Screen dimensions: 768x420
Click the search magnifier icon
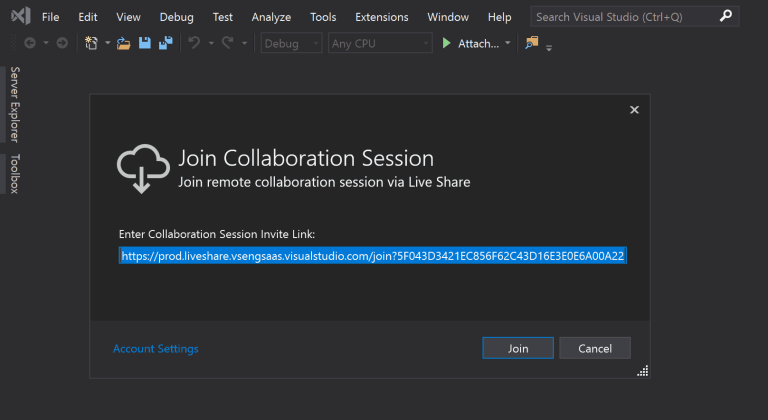pyautogui.click(x=726, y=16)
